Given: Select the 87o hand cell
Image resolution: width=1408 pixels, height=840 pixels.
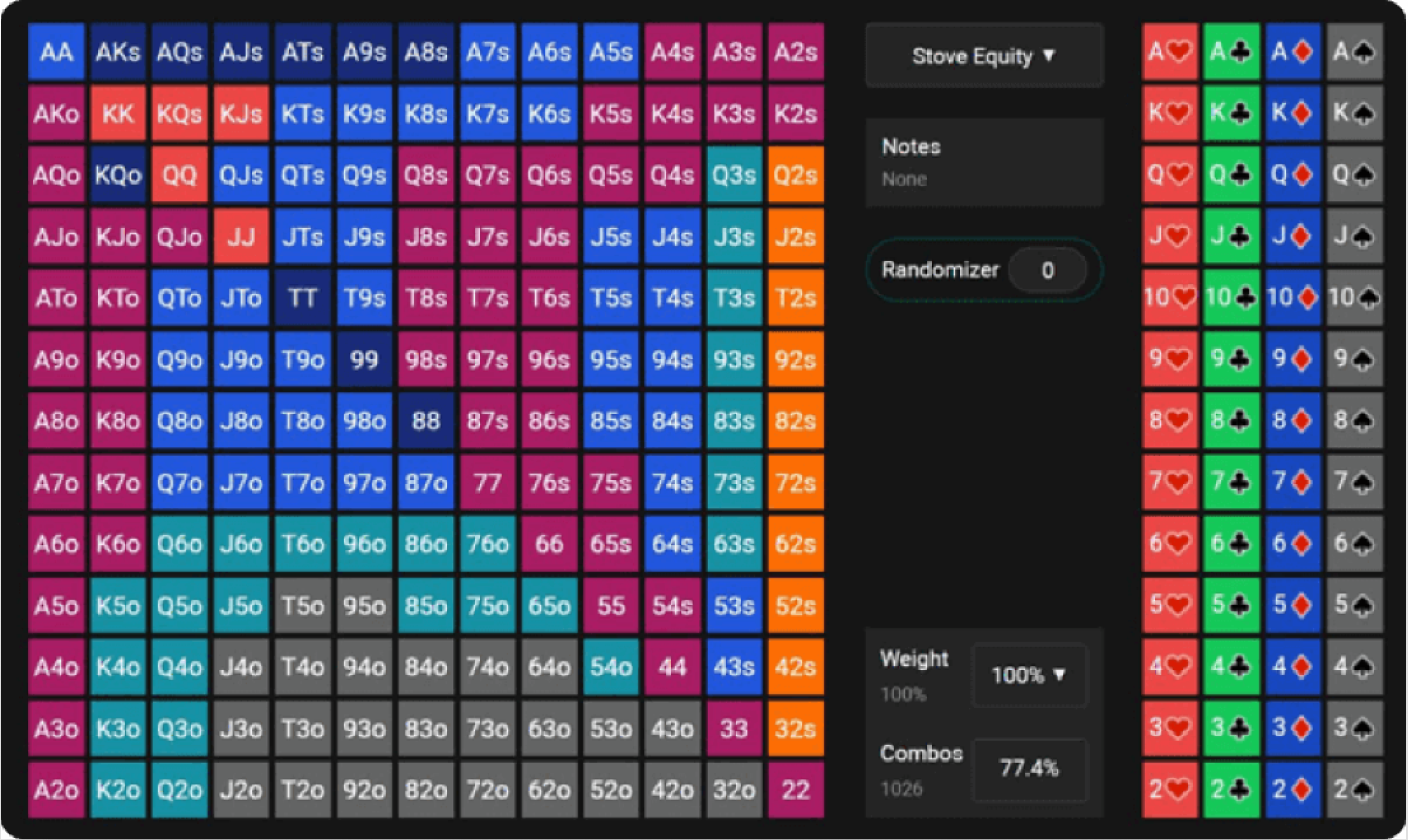Looking at the screenshot, I should (426, 483).
